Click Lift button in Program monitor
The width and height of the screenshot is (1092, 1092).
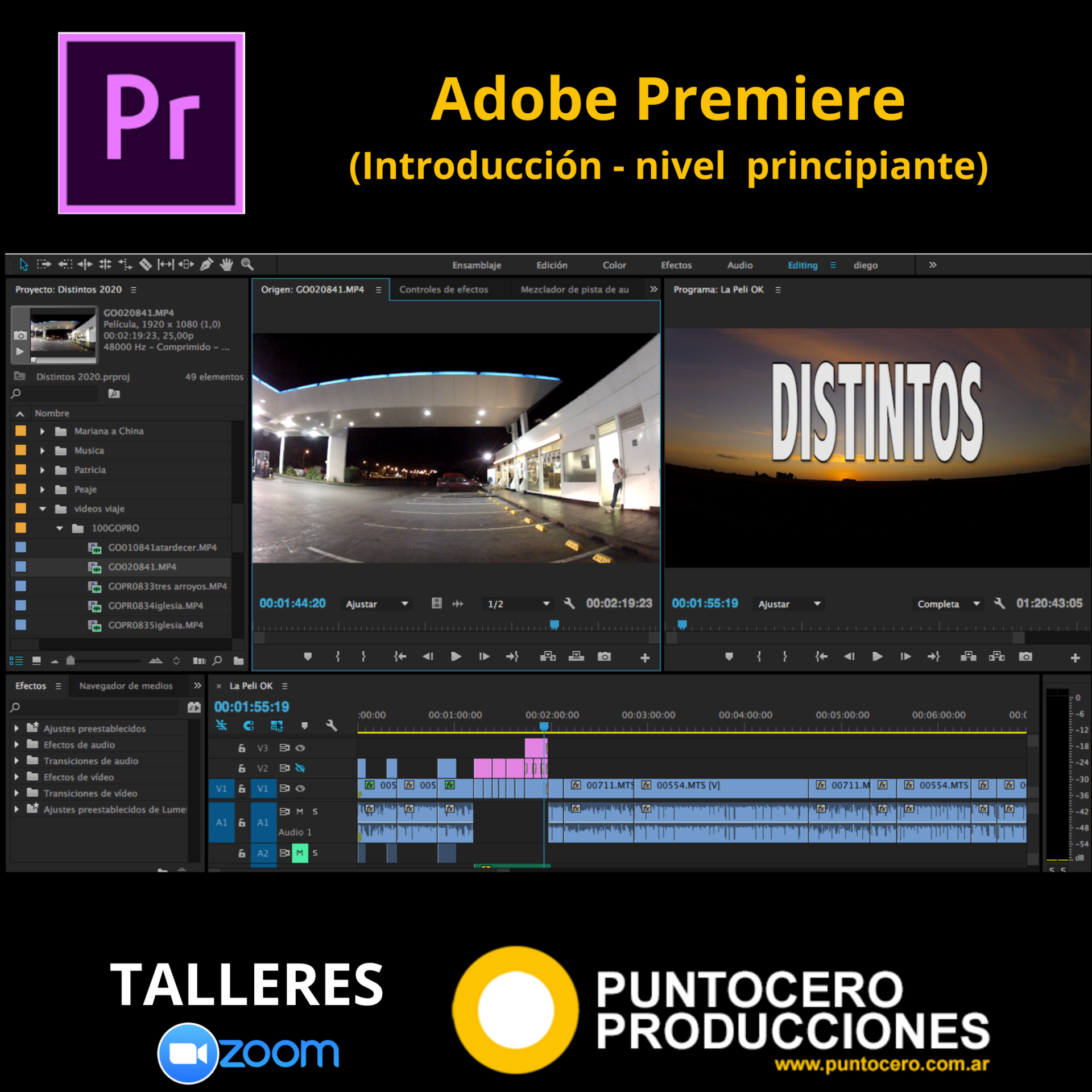[x=968, y=656]
